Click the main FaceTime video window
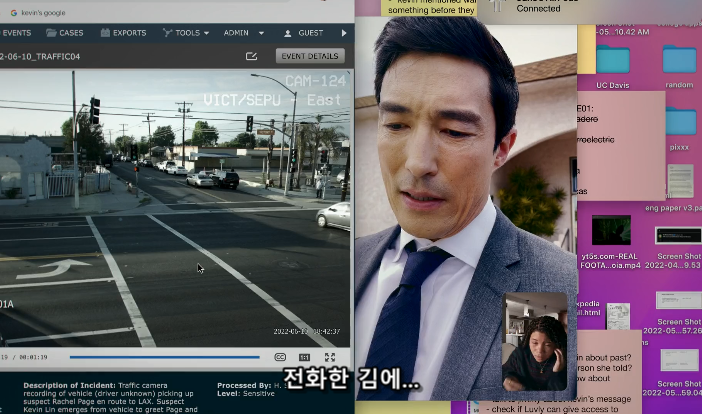 [466, 210]
